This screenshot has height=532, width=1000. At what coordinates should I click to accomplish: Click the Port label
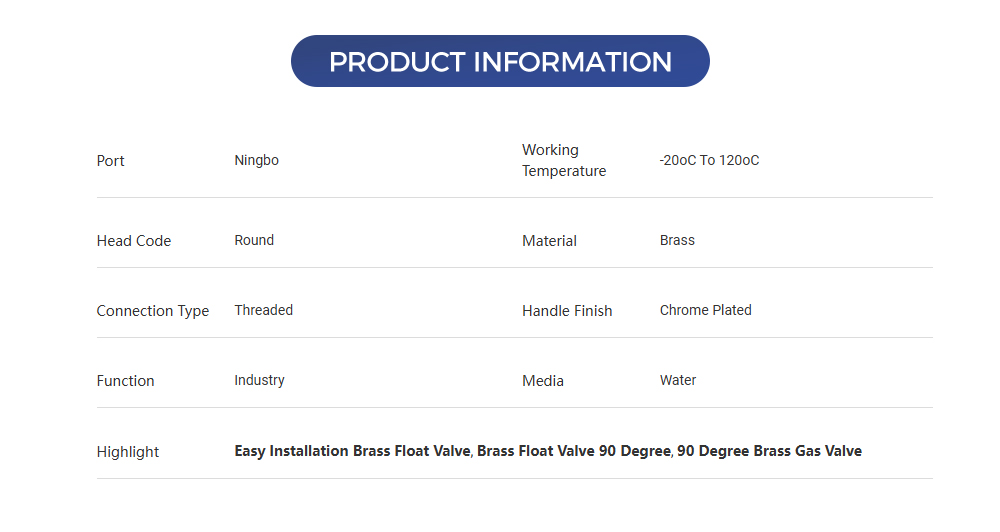click(110, 161)
